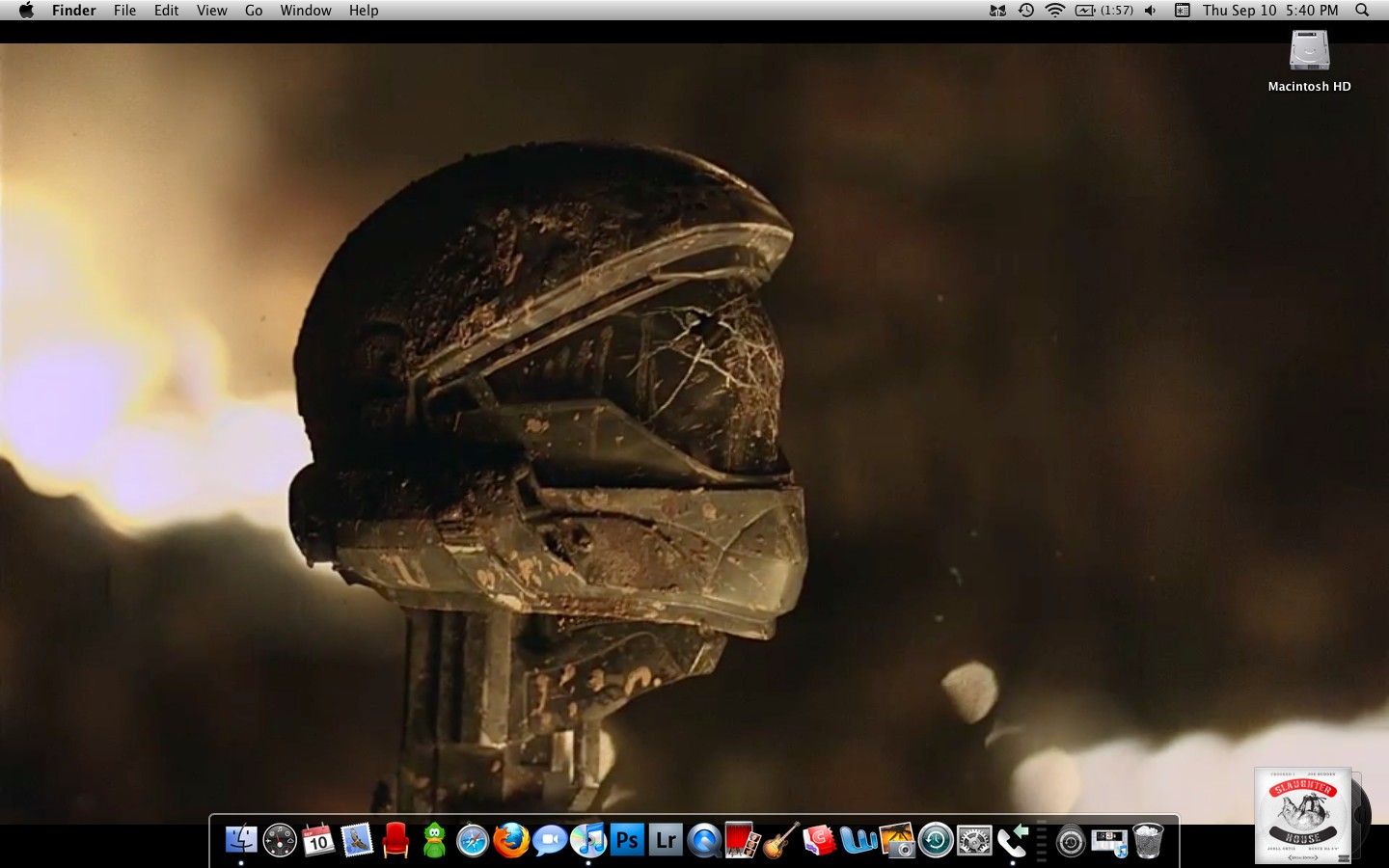Click the battery status showing 1:57
The image size is (1389, 868).
pyautogui.click(x=1104, y=10)
